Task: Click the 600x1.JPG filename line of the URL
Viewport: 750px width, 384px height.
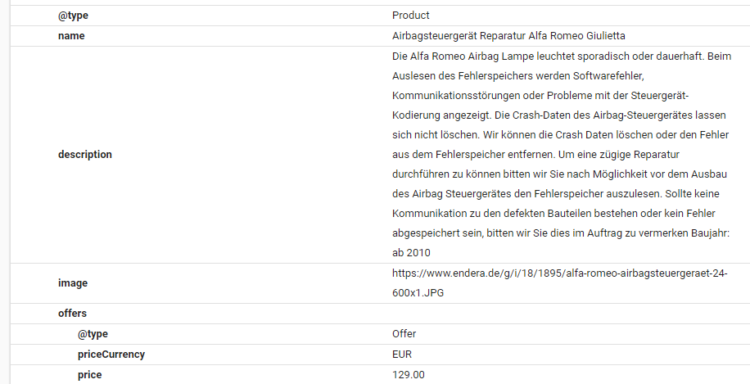Action: click(x=418, y=293)
